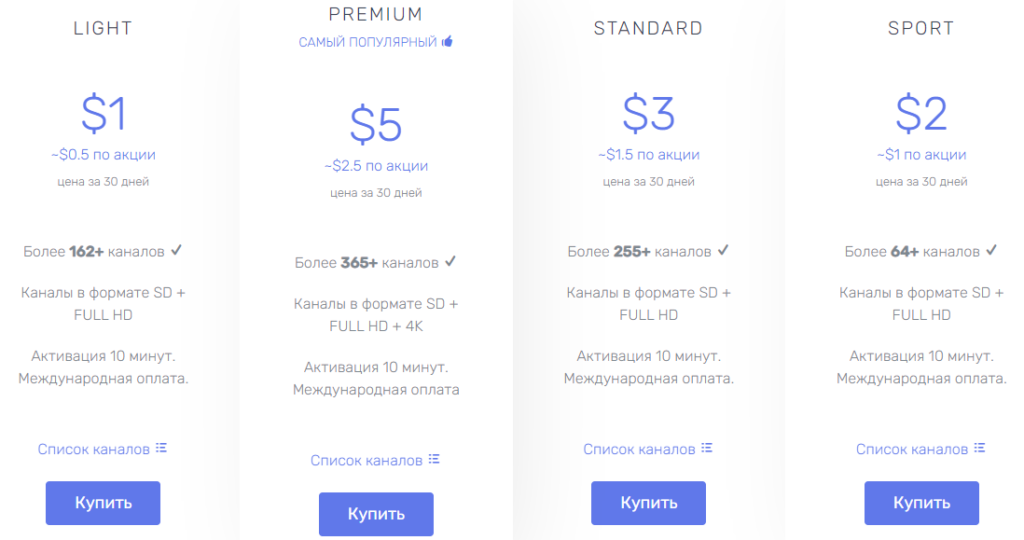The width and height of the screenshot is (1024, 540).
Task: Click the checkmark after 255+ каналов
Action: coord(723,250)
